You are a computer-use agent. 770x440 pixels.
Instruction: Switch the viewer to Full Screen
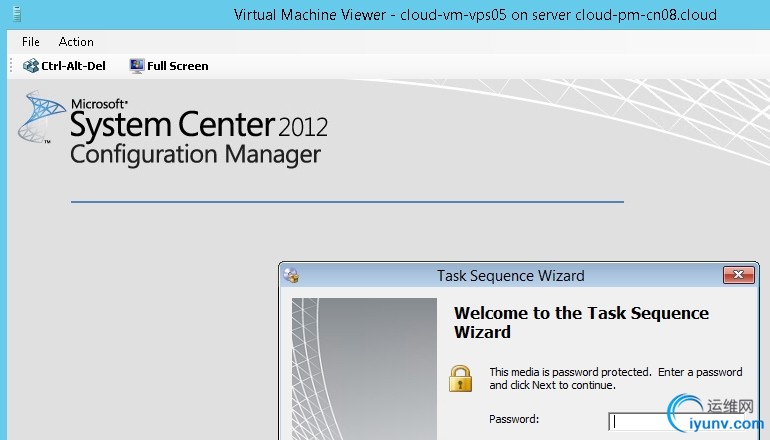tap(169, 66)
